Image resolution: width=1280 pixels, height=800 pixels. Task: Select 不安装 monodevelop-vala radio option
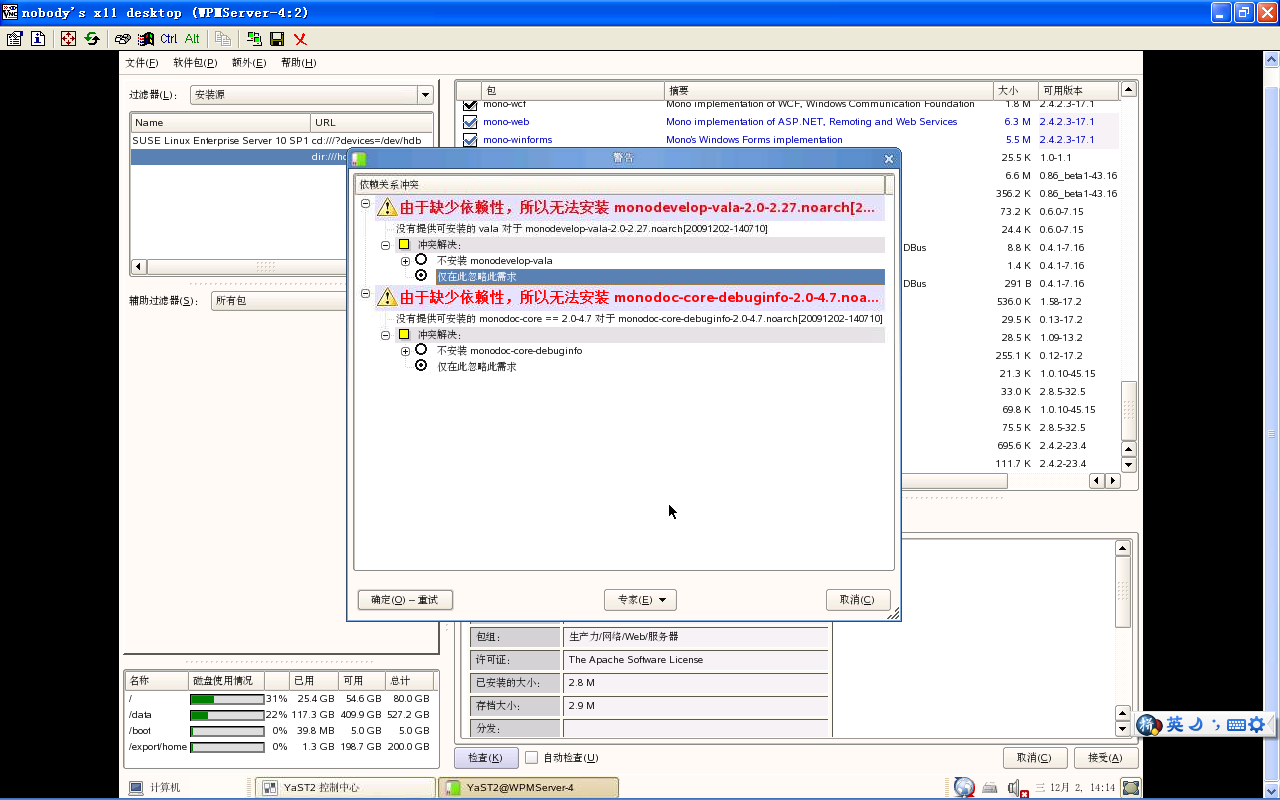(421, 260)
